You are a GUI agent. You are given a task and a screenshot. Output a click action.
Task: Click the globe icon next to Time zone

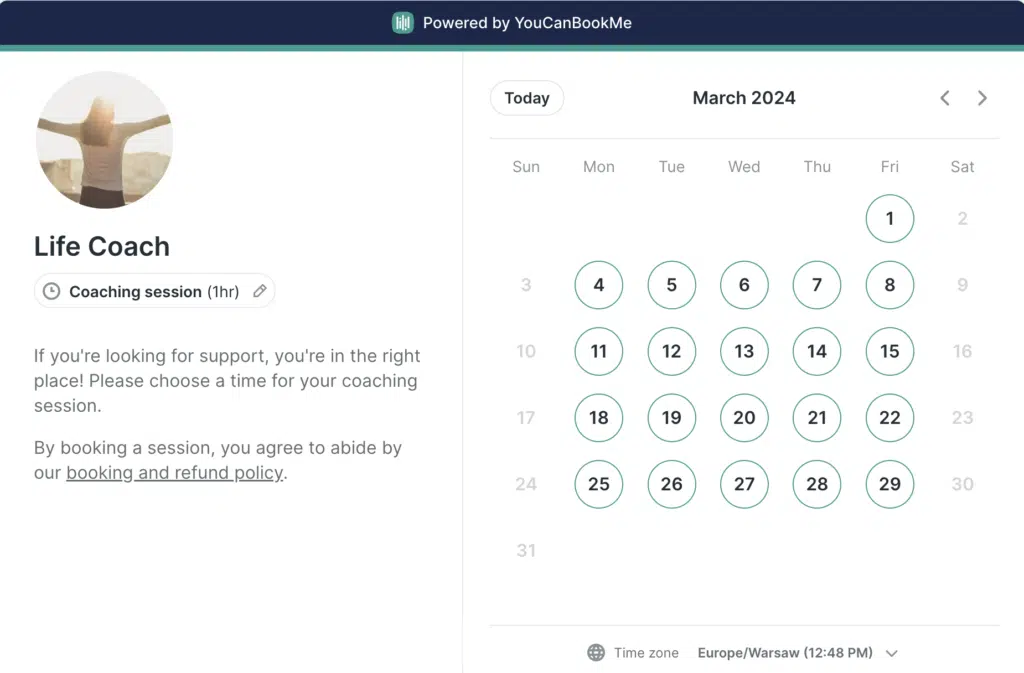593,652
